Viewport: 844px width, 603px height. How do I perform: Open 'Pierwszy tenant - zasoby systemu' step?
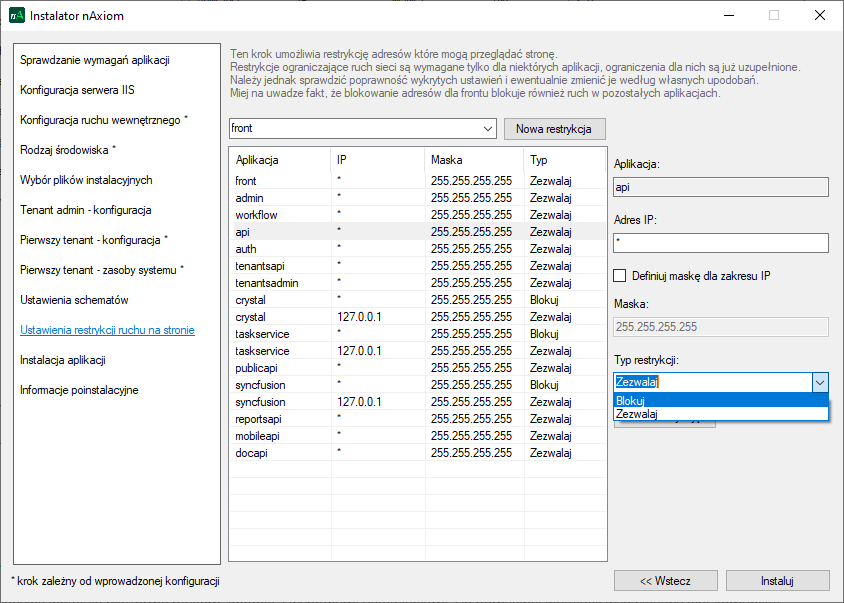click(102, 270)
